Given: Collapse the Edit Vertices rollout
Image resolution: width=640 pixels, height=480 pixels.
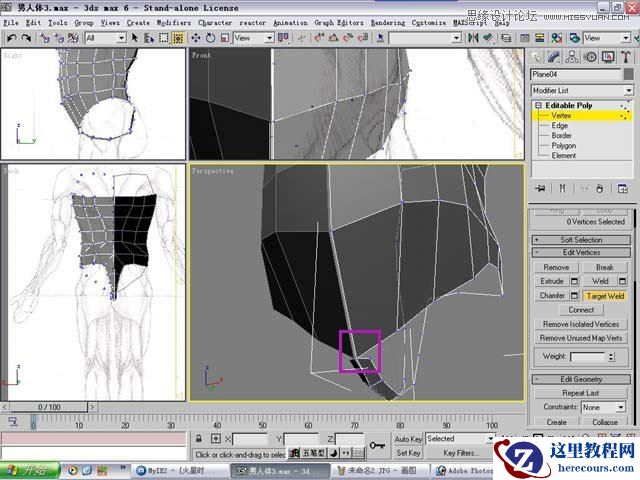Looking at the screenshot, I should click(x=581, y=252).
